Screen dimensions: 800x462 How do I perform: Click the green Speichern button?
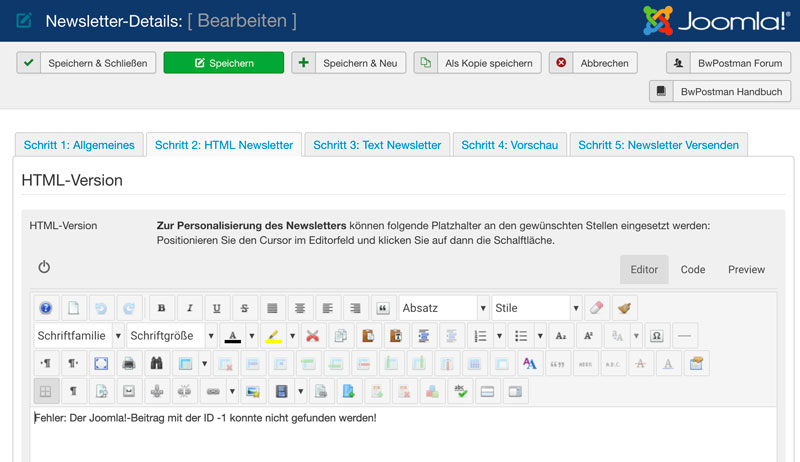[x=223, y=63]
